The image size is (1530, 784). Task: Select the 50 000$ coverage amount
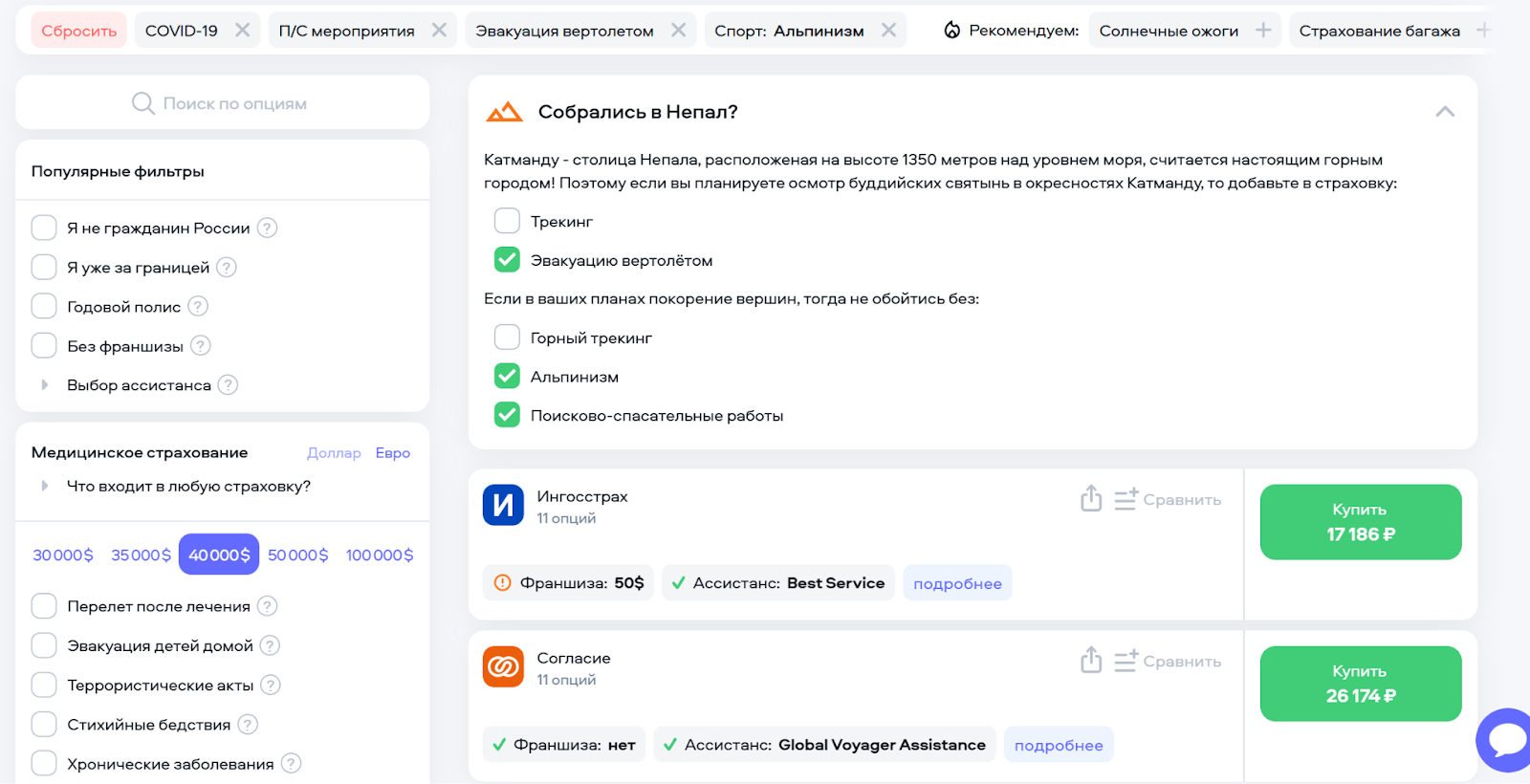pos(297,555)
